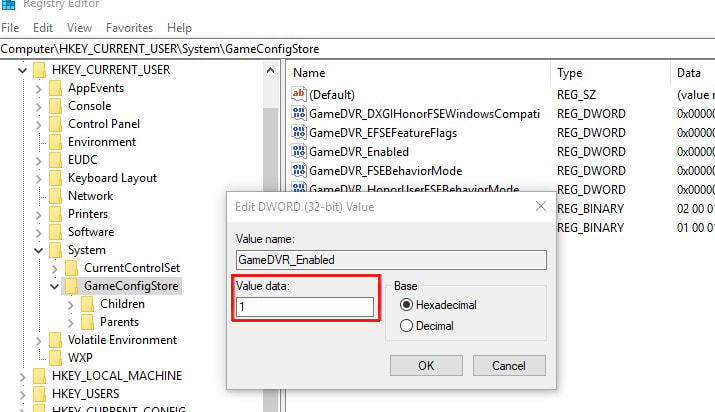
Task: Click the GameDVR_DXGIHonorFSEWindowsCompati DWORD icon
Action: tap(299, 113)
